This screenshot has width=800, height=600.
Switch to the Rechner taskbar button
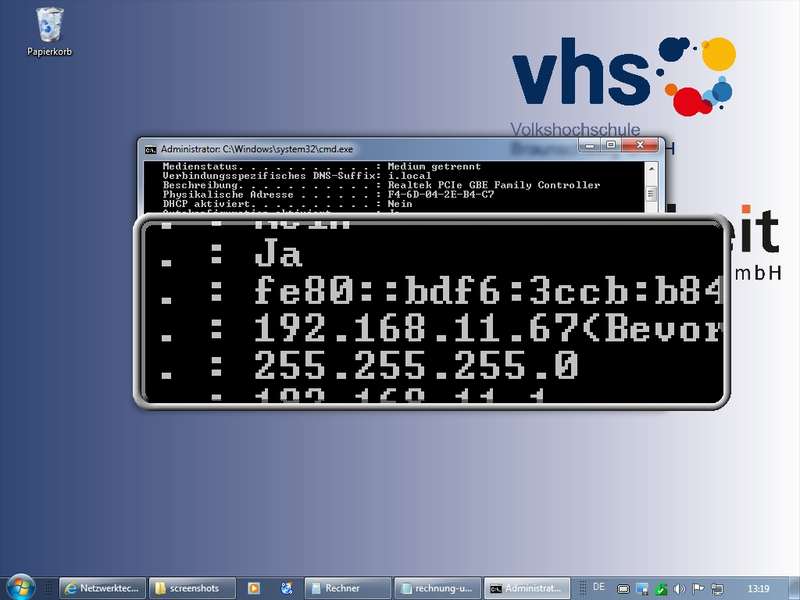click(347, 588)
